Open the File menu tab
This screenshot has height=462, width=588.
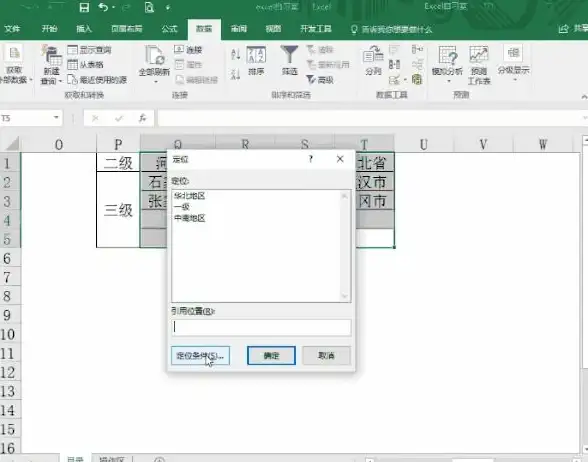12,29
